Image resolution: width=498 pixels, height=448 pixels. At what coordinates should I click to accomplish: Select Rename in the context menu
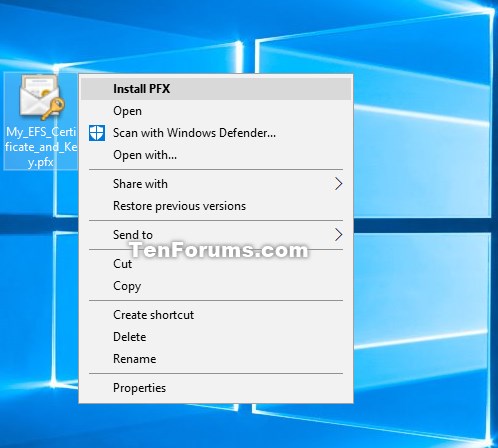click(x=216, y=359)
